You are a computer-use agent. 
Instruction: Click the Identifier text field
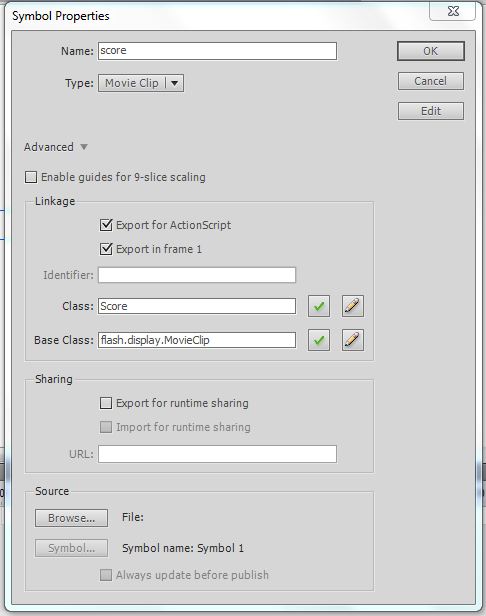[x=197, y=275]
